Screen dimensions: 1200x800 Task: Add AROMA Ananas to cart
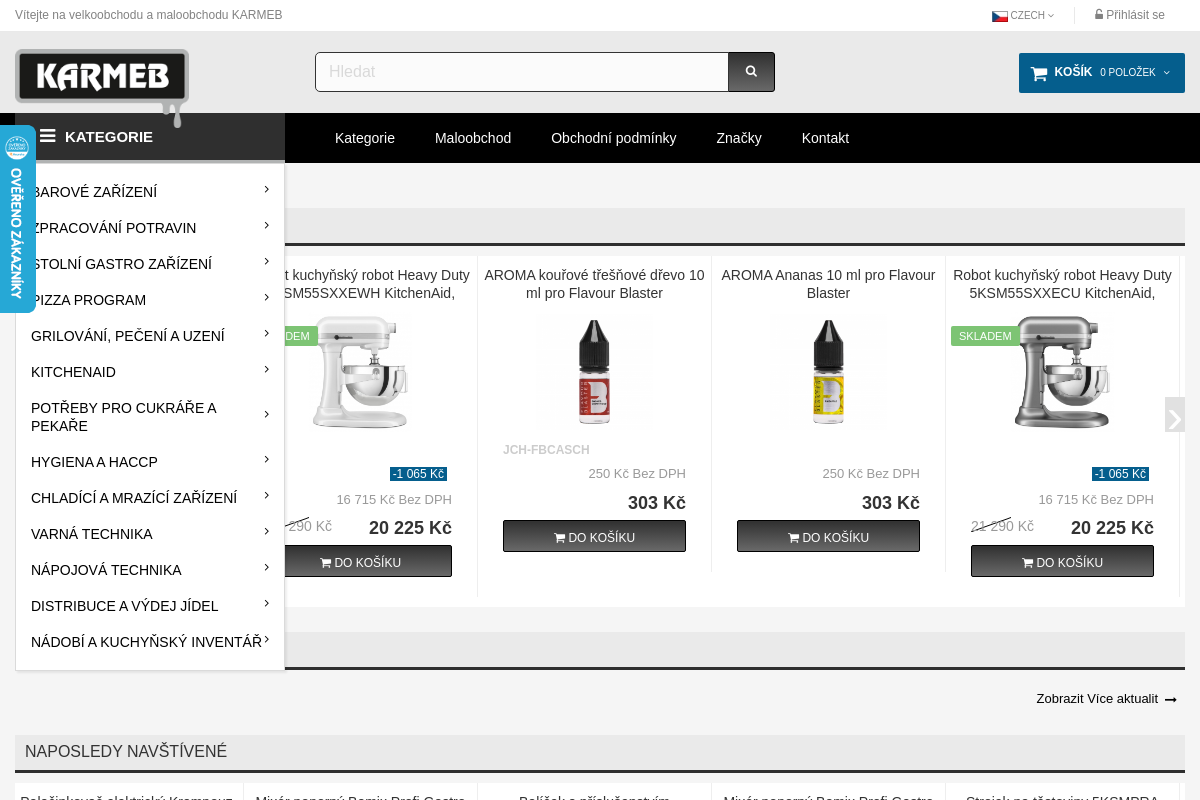click(828, 537)
